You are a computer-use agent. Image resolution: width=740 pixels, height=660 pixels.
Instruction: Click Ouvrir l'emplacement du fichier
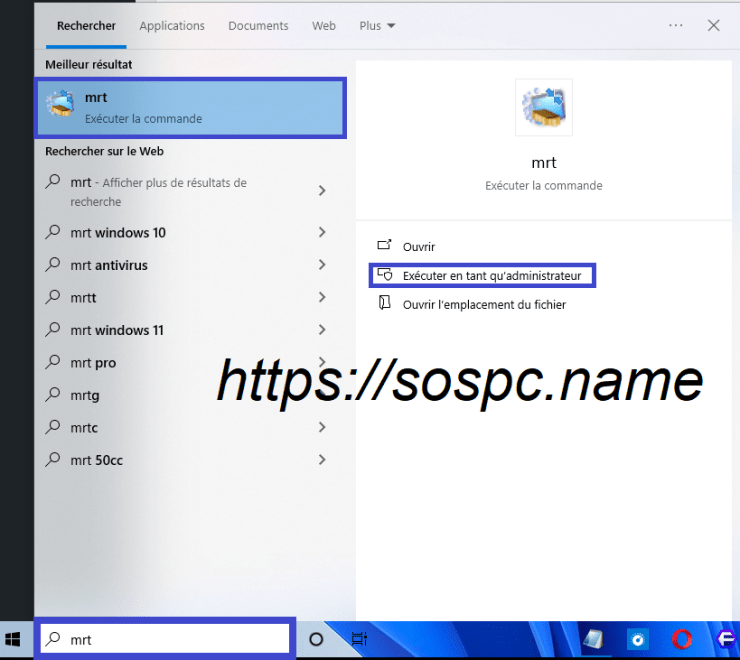(484, 305)
